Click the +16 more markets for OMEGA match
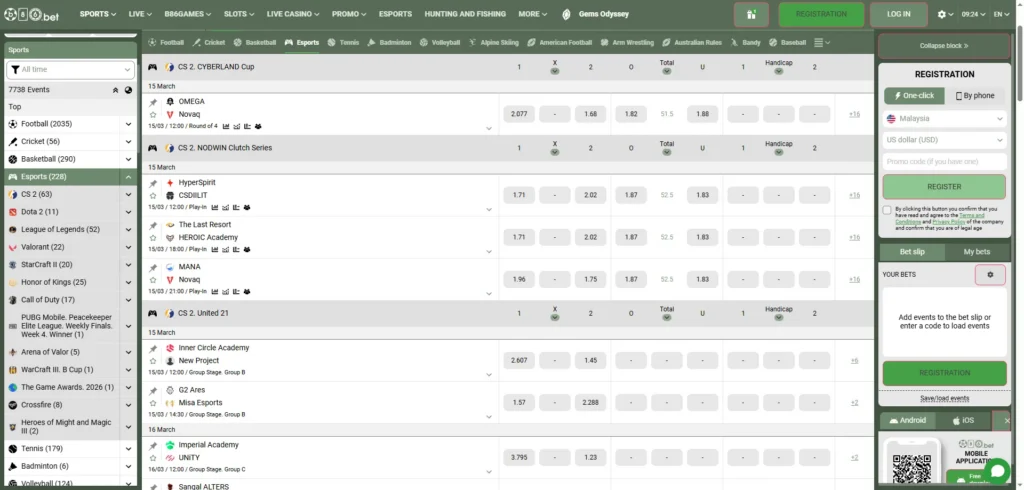The height and width of the screenshot is (490, 1024). coord(854,114)
